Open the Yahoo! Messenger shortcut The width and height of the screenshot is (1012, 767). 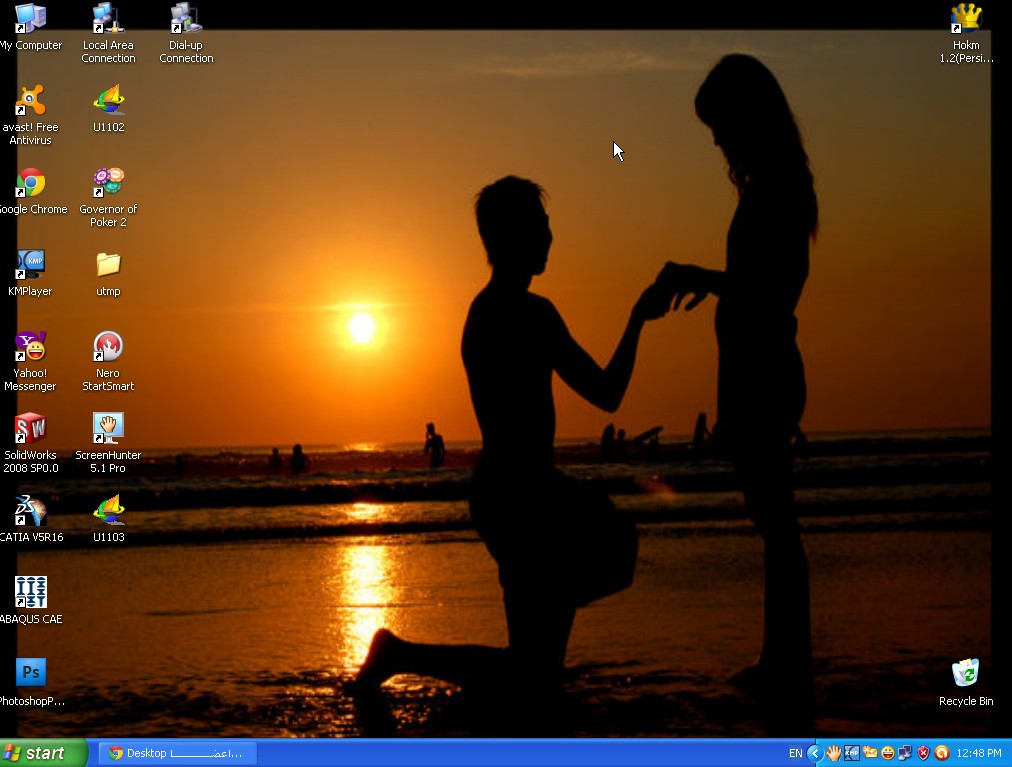coord(30,347)
